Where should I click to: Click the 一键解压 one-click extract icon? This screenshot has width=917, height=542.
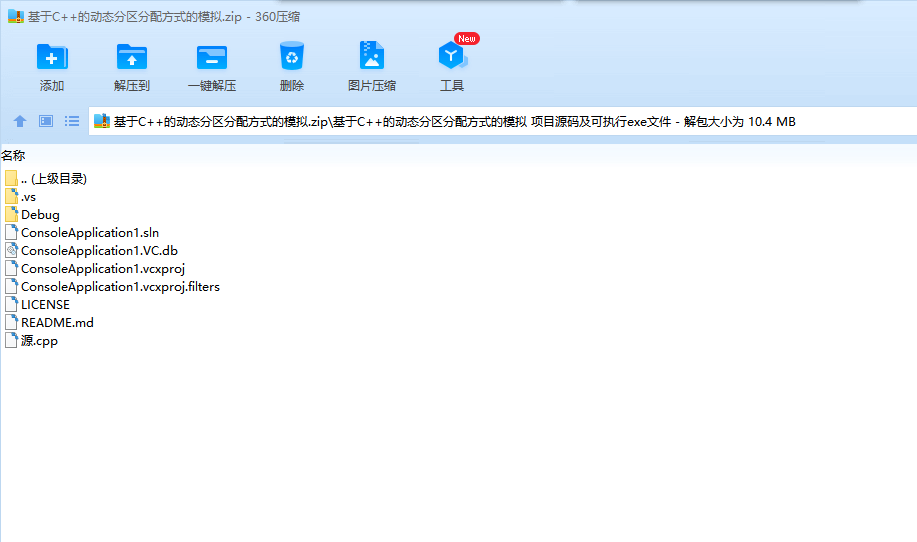tap(212, 57)
